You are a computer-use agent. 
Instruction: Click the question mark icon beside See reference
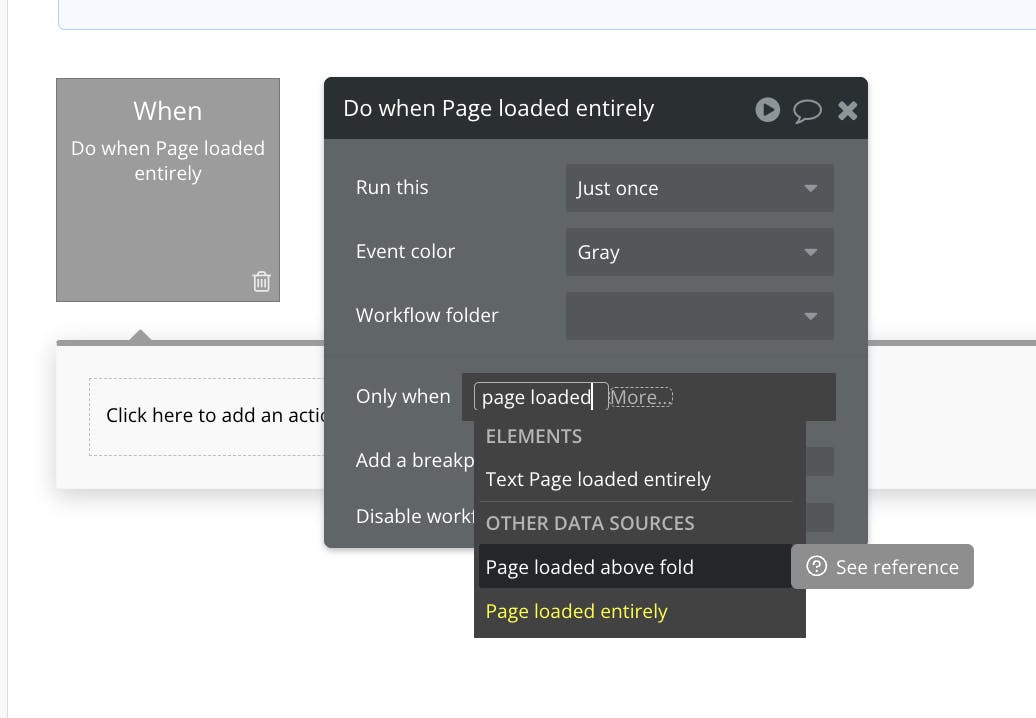[x=817, y=566]
